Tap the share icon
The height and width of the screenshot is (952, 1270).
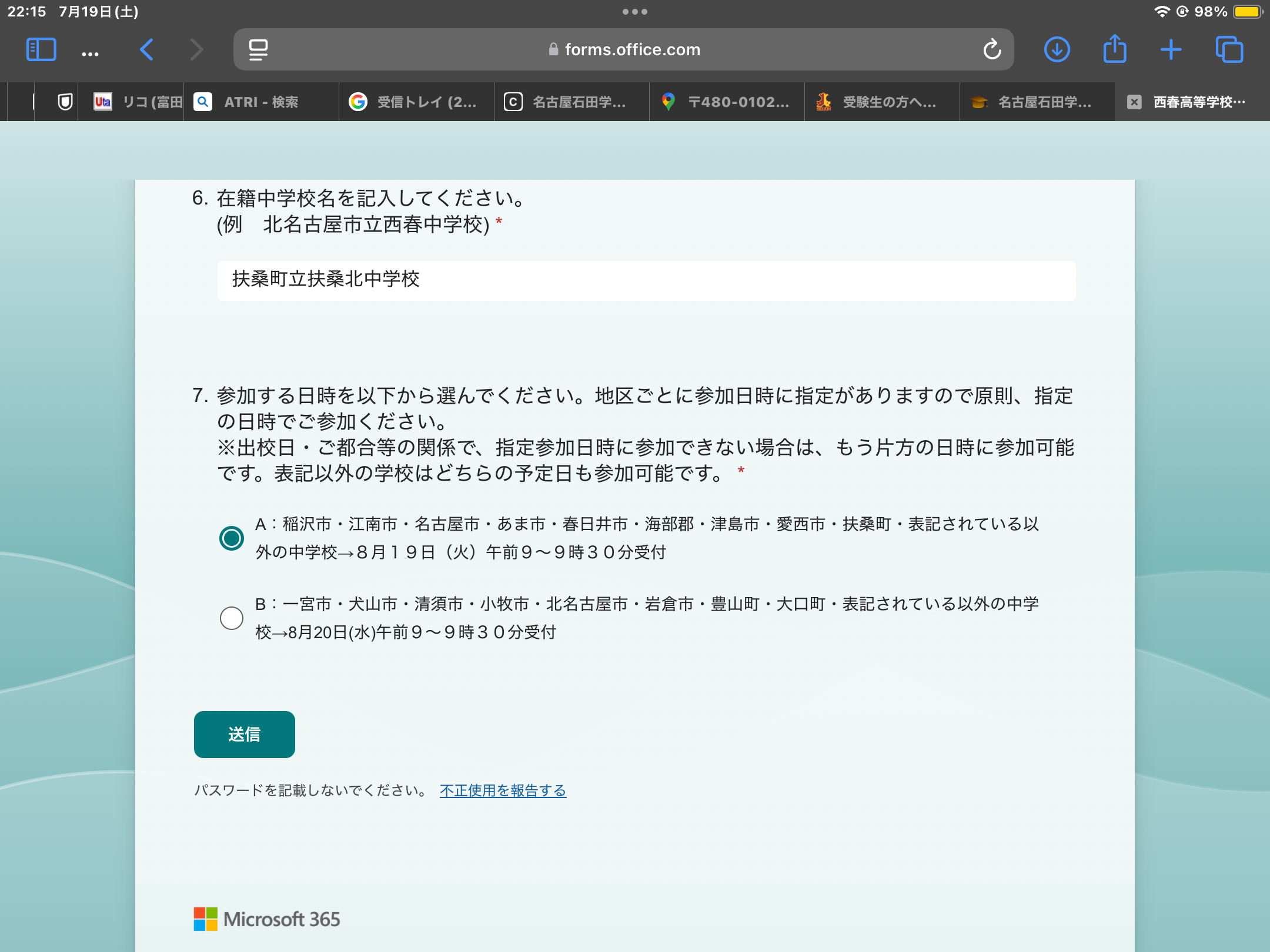click(1114, 49)
